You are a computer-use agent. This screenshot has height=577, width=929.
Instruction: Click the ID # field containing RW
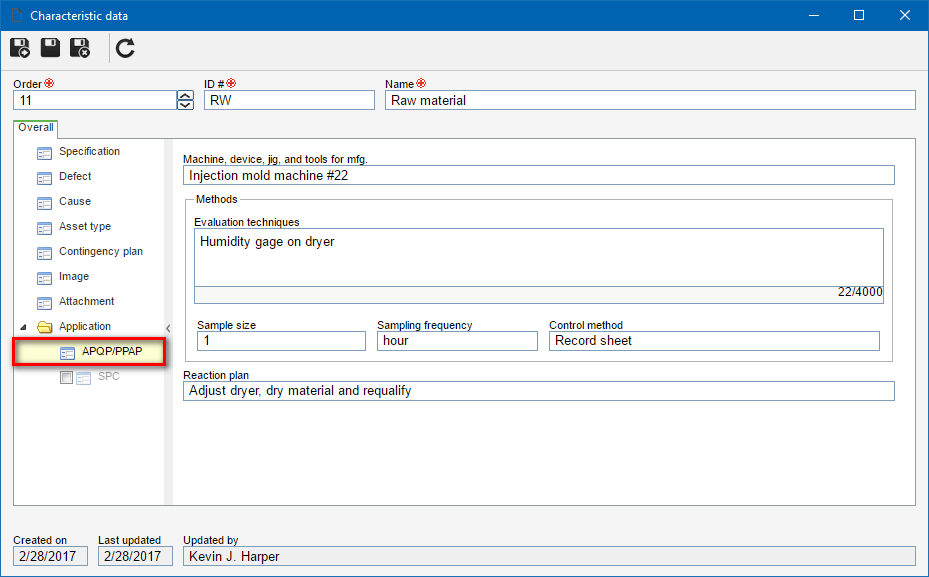tap(289, 100)
